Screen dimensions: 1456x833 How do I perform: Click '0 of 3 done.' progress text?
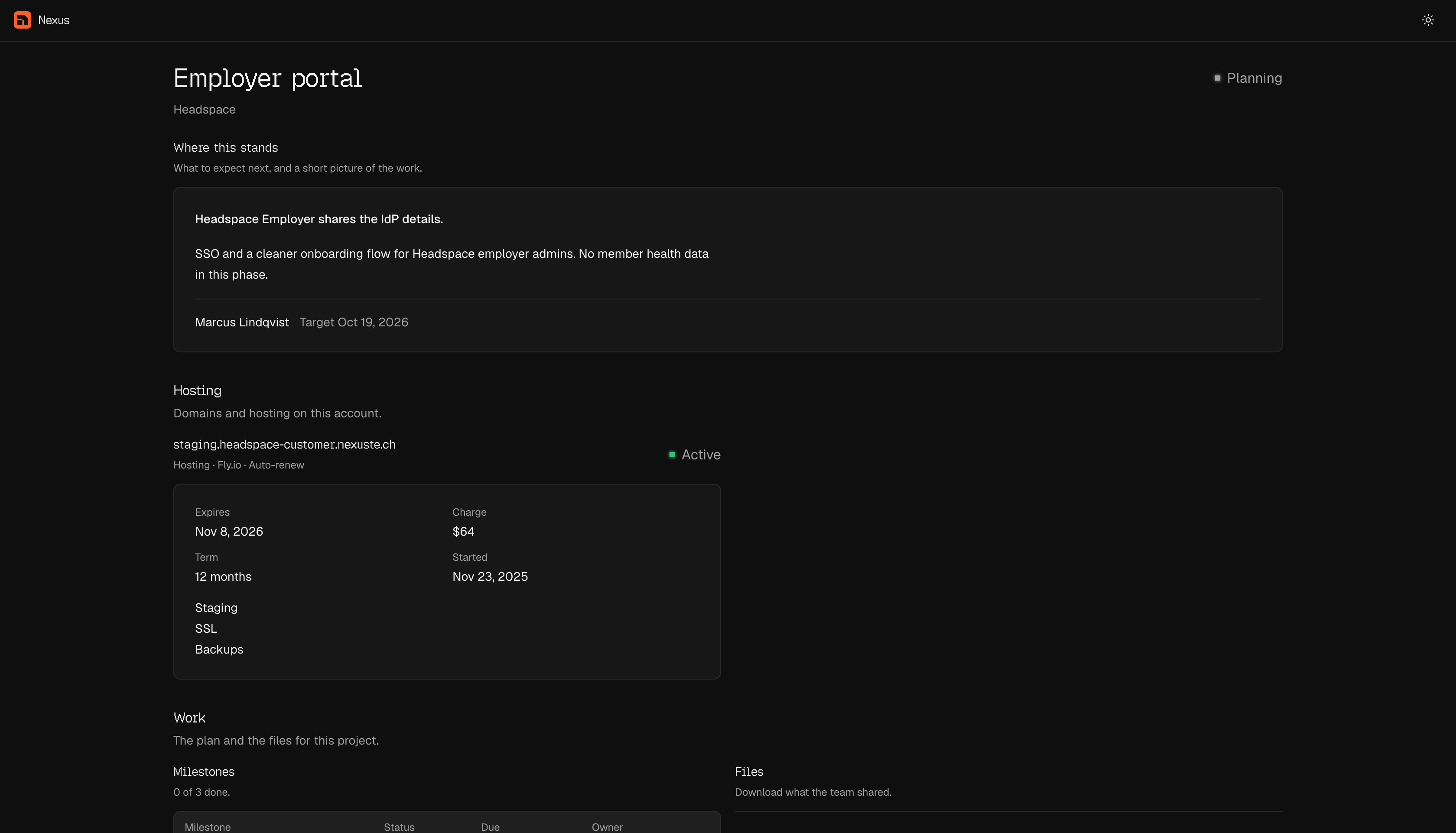pyautogui.click(x=201, y=792)
